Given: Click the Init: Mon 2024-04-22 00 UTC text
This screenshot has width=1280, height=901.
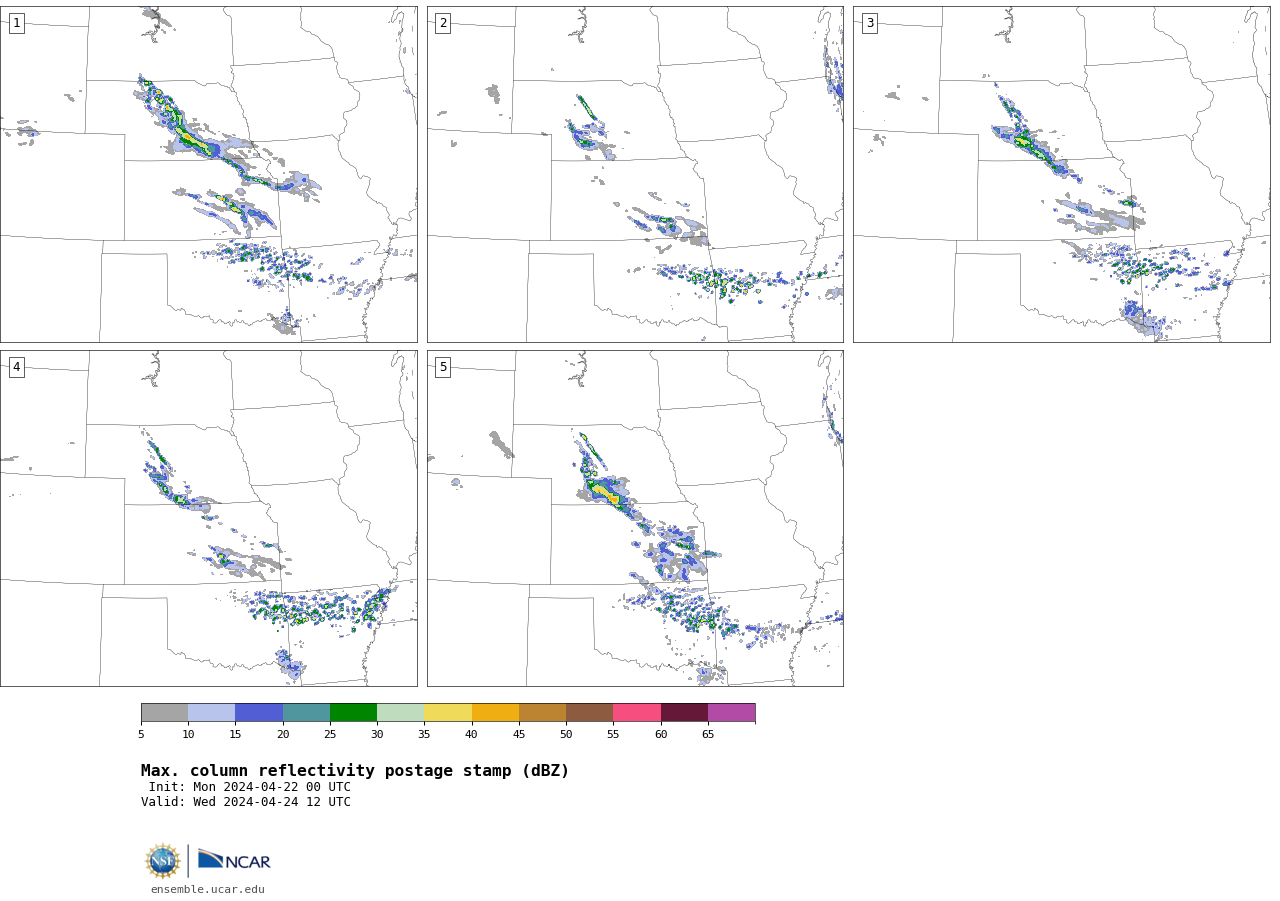Looking at the screenshot, I should pyautogui.click(x=250, y=787).
